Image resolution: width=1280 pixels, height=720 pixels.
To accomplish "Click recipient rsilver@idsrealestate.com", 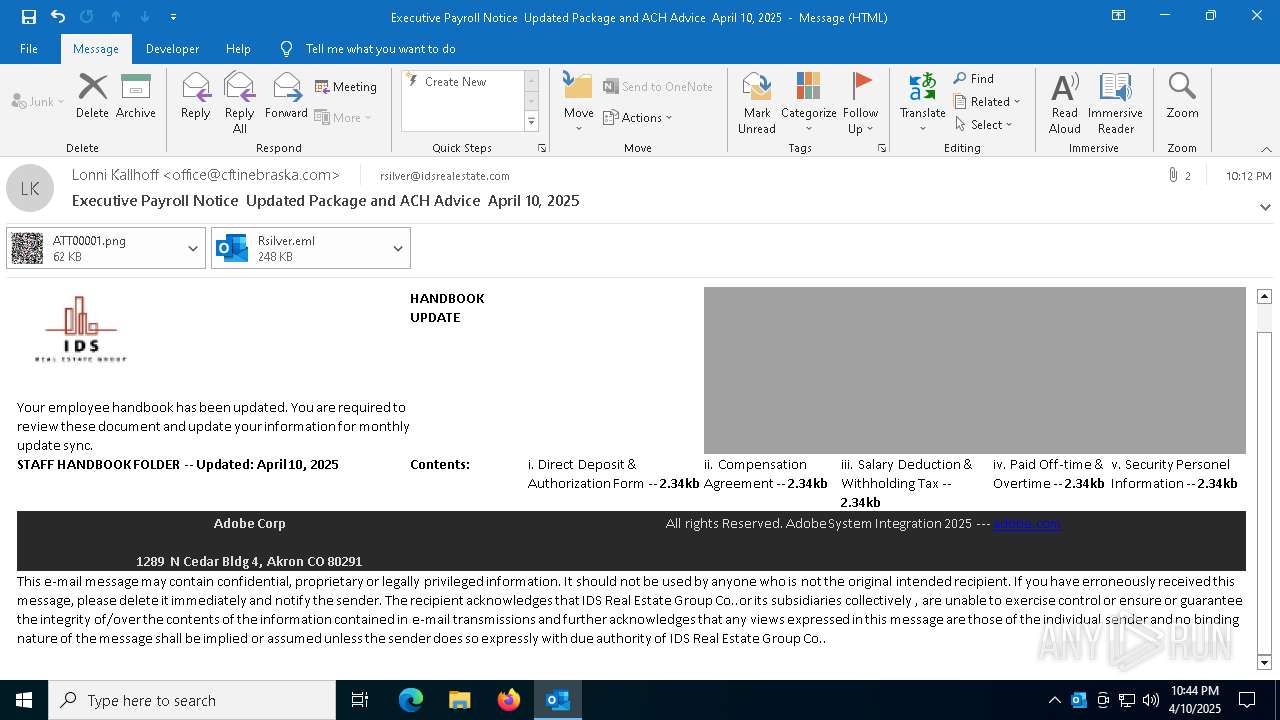I will (445, 176).
